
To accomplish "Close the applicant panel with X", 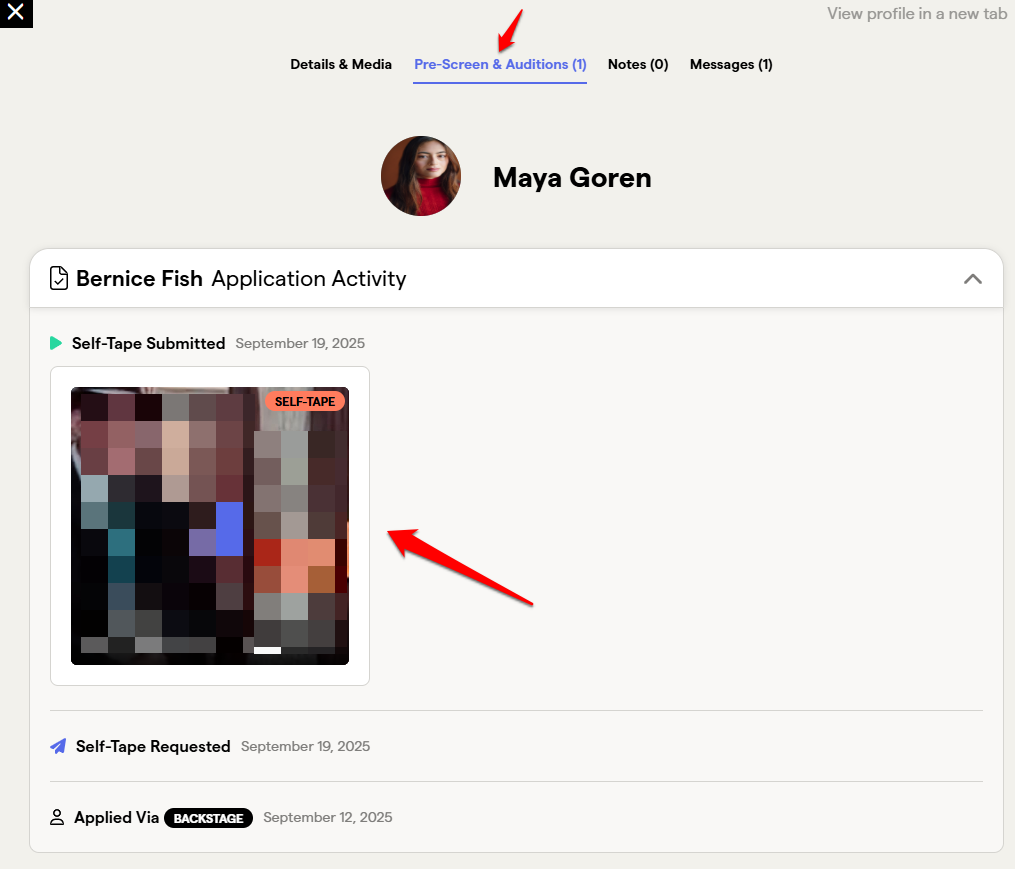I will [16, 12].
